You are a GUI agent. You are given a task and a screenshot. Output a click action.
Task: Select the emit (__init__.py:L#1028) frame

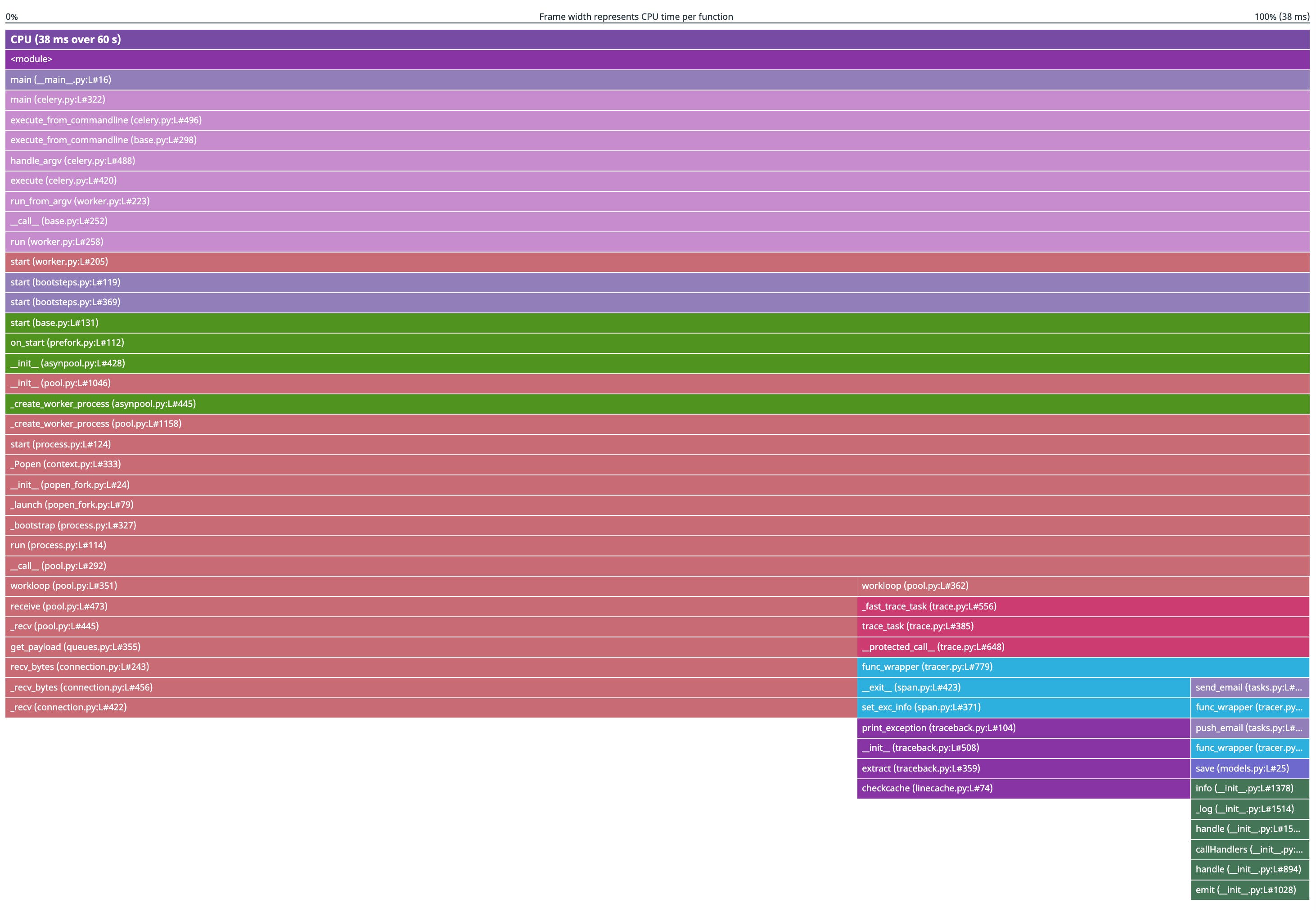click(1249, 889)
